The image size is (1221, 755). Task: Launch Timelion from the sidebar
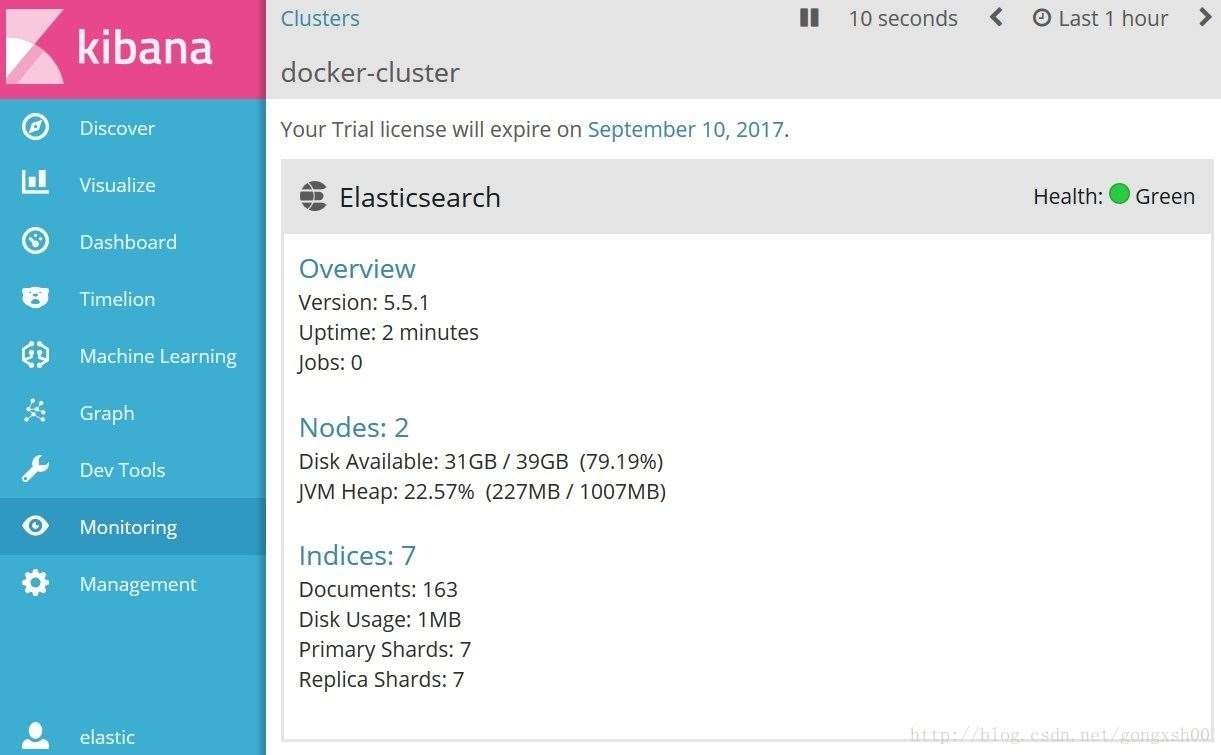pos(117,299)
